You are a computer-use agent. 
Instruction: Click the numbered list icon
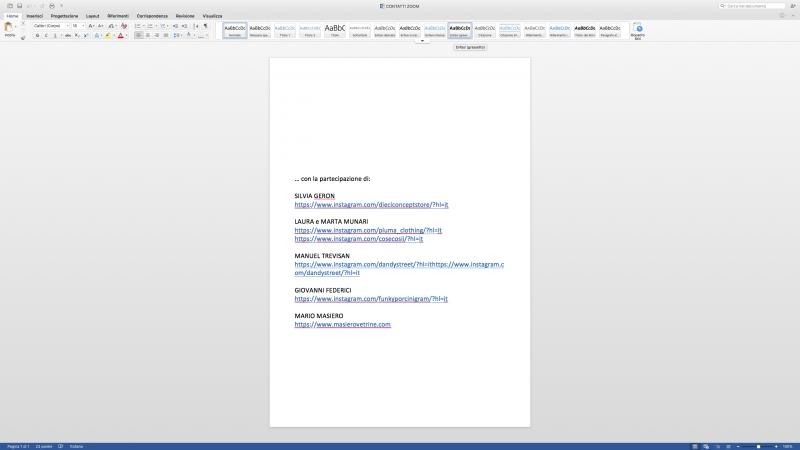click(151, 26)
